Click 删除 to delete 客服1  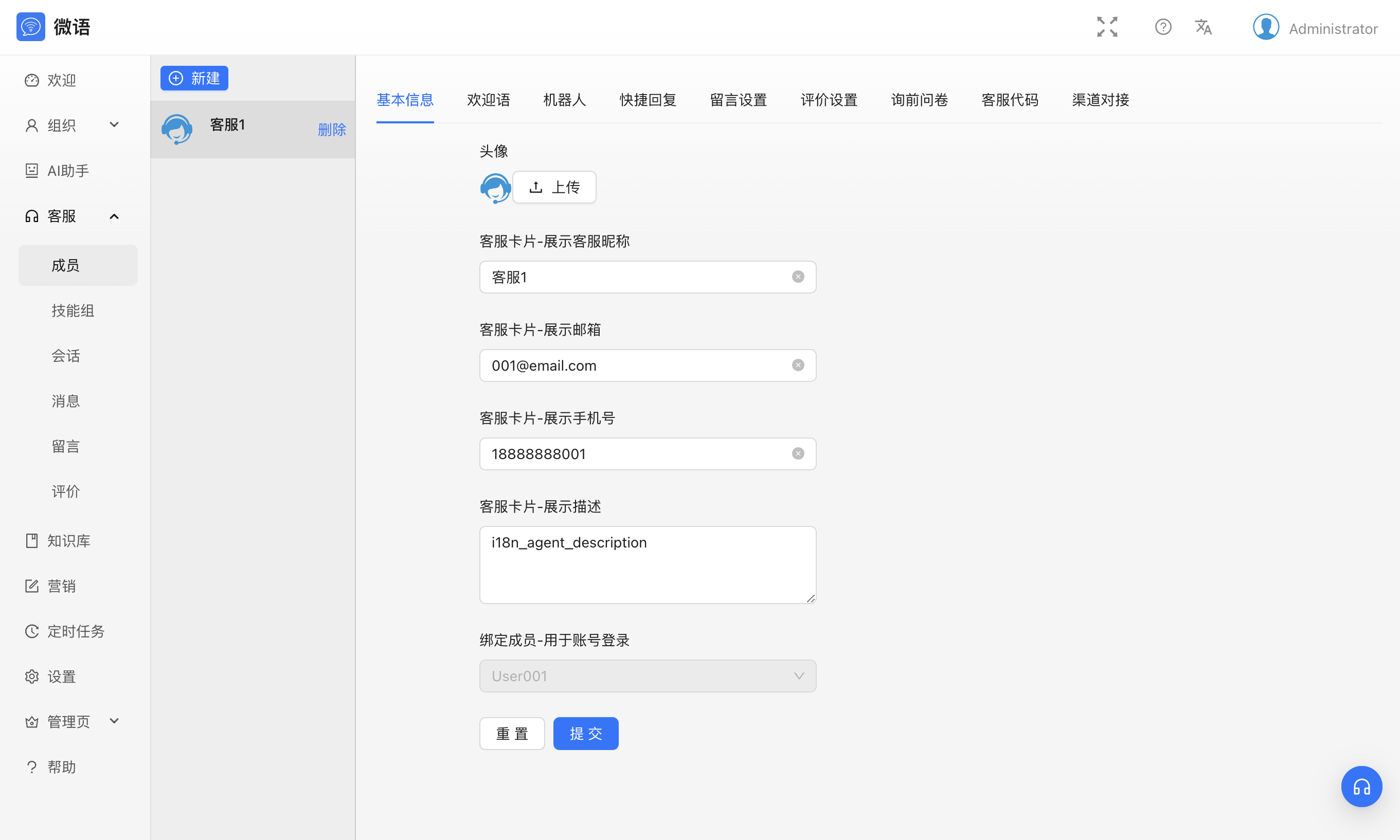click(332, 130)
